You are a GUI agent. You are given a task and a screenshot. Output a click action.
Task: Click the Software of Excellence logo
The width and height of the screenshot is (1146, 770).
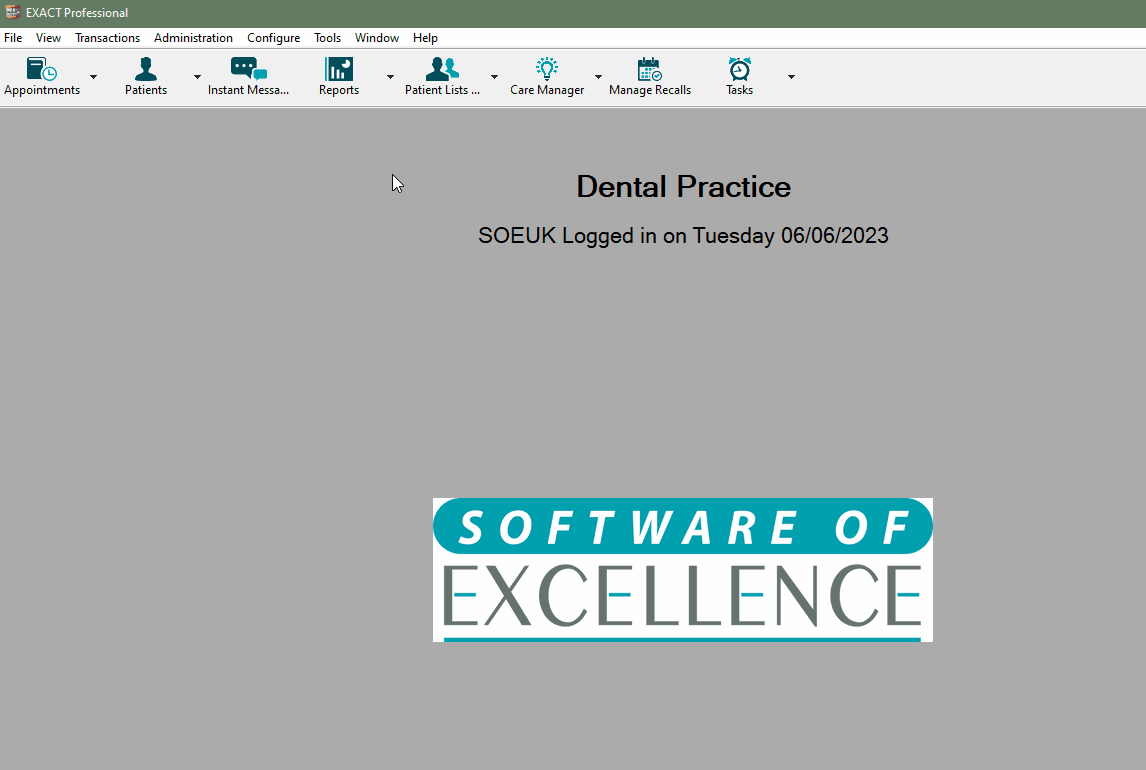click(683, 570)
